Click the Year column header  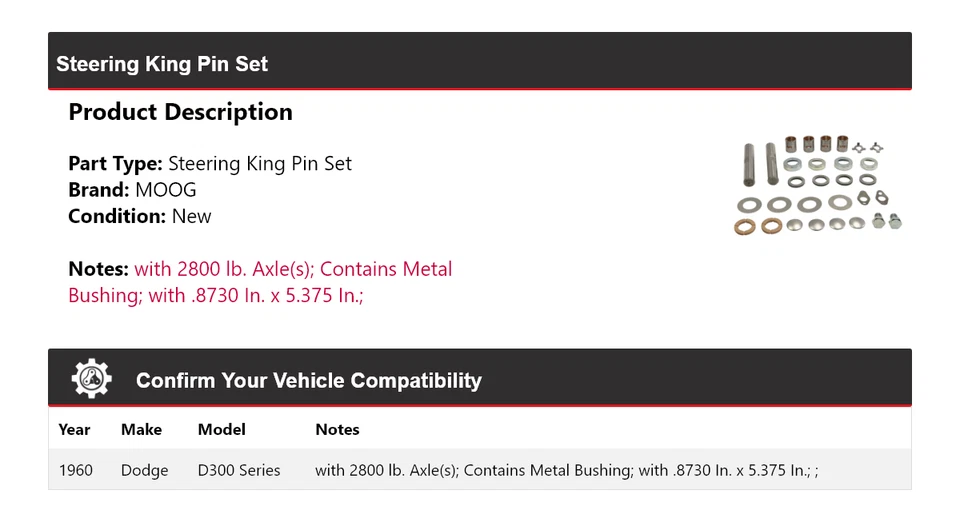[x=74, y=429]
